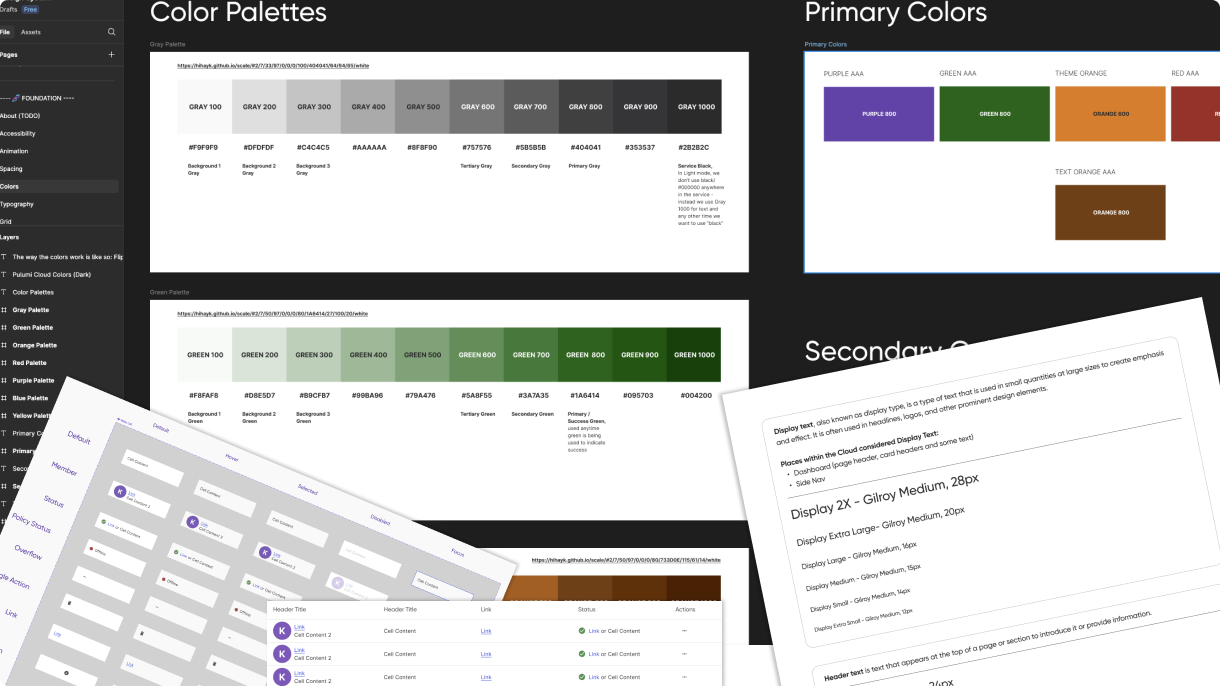Click frame icon beside Purple Palette layer
The height and width of the screenshot is (686, 1220).
coord(4,380)
